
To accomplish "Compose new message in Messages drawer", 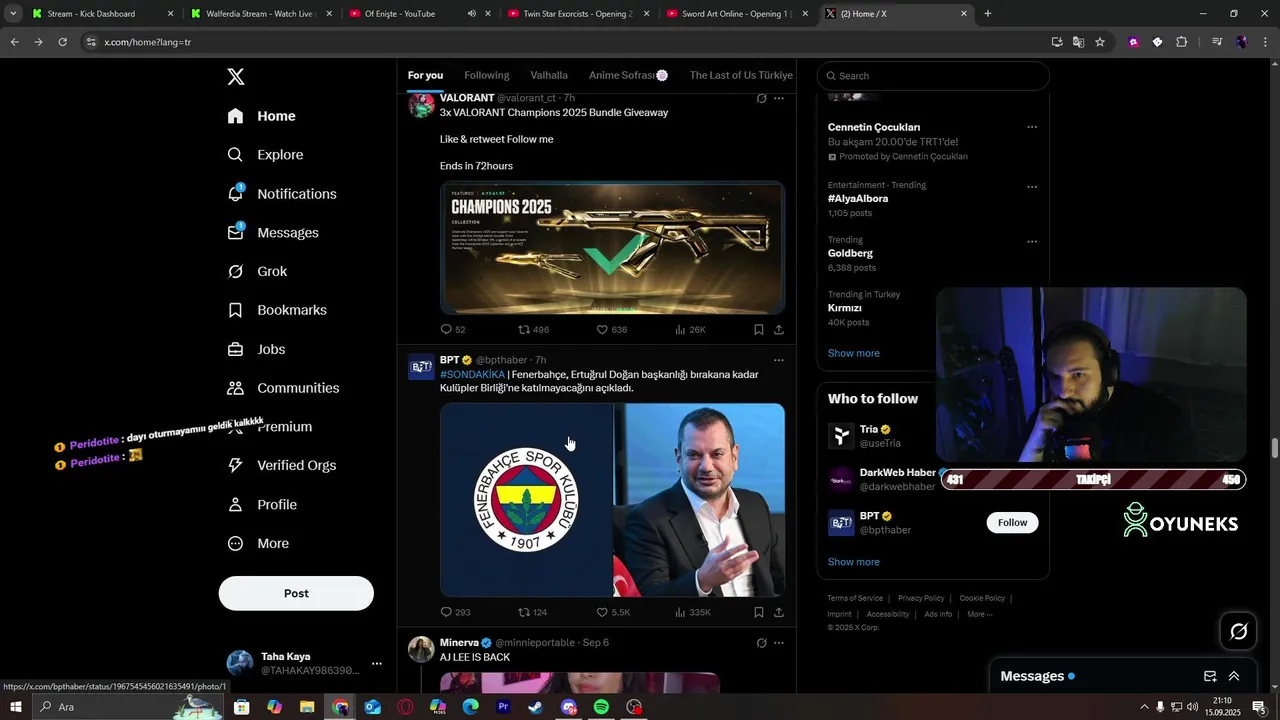I will [1210, 676].
